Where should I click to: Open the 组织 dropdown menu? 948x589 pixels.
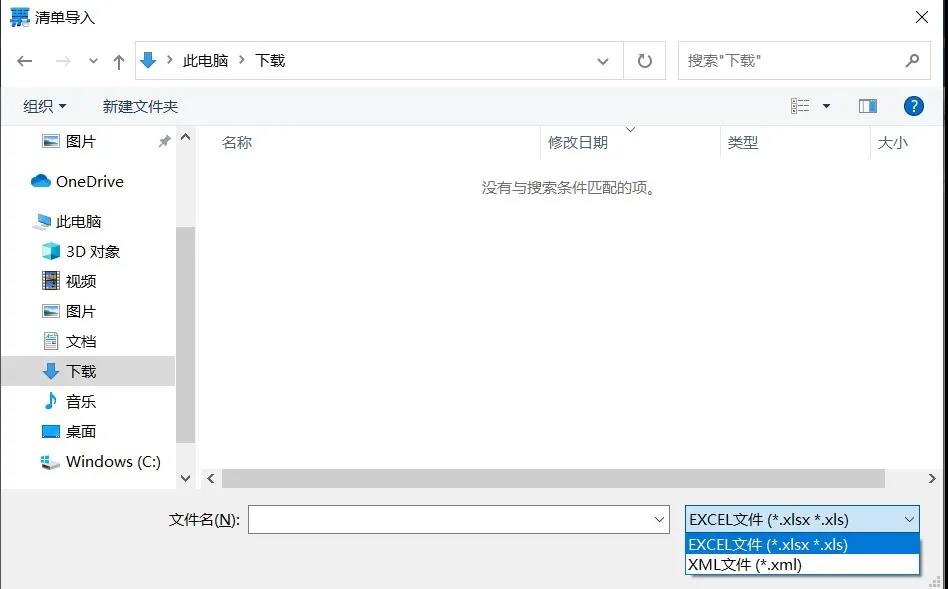pyautogui.click(x=44, y=106)
